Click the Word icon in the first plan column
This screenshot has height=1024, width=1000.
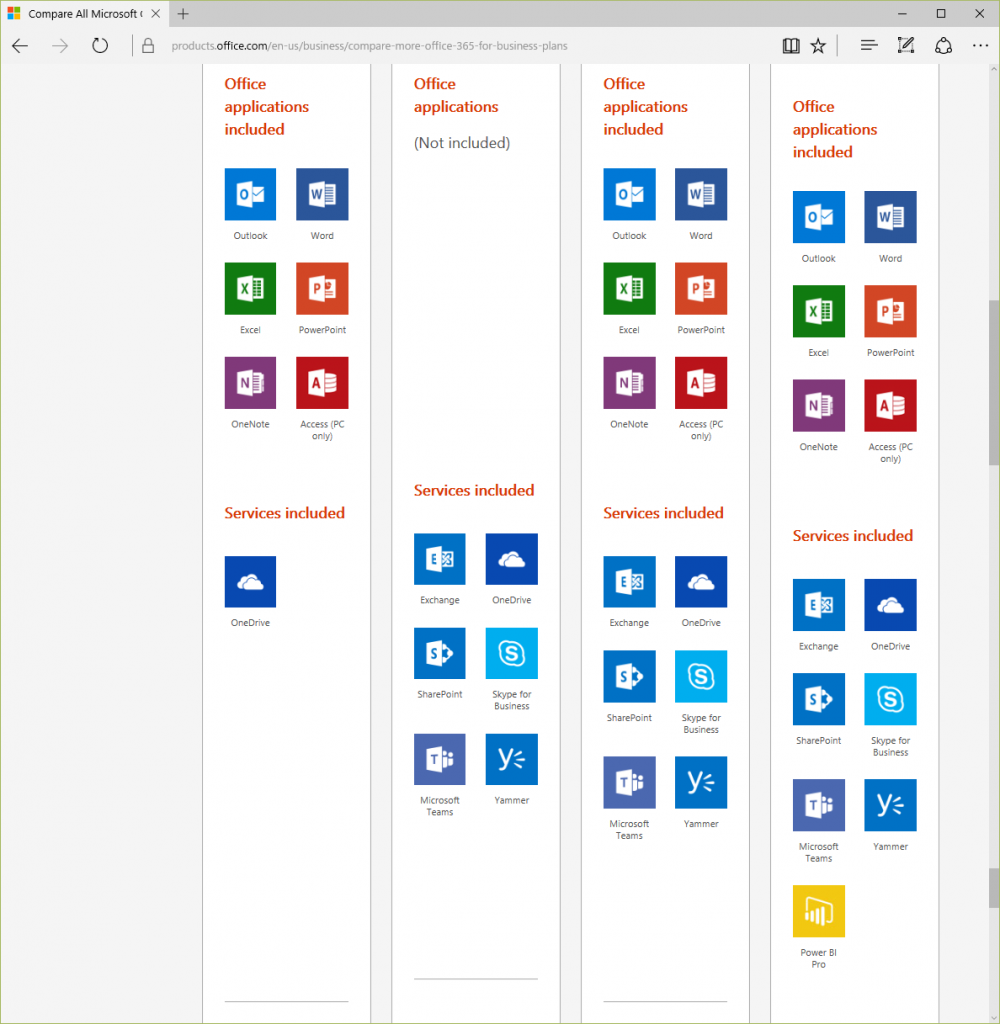click(322, 194)
